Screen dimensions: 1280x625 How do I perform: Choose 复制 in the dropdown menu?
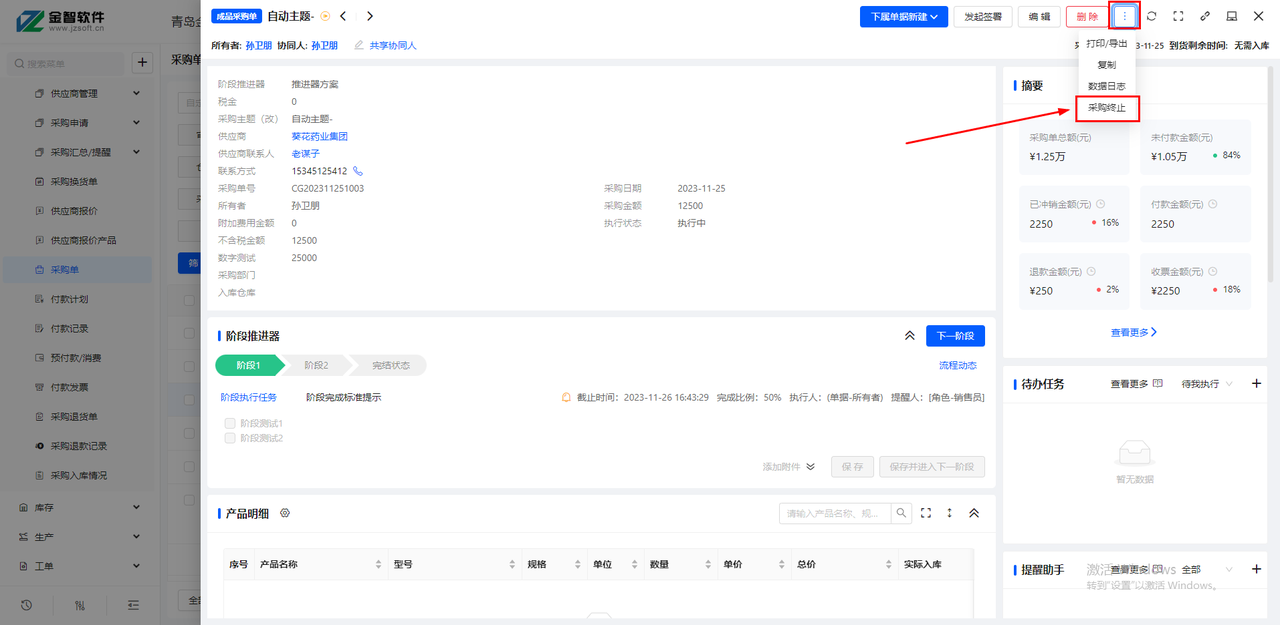click(x=1107, y=65)
